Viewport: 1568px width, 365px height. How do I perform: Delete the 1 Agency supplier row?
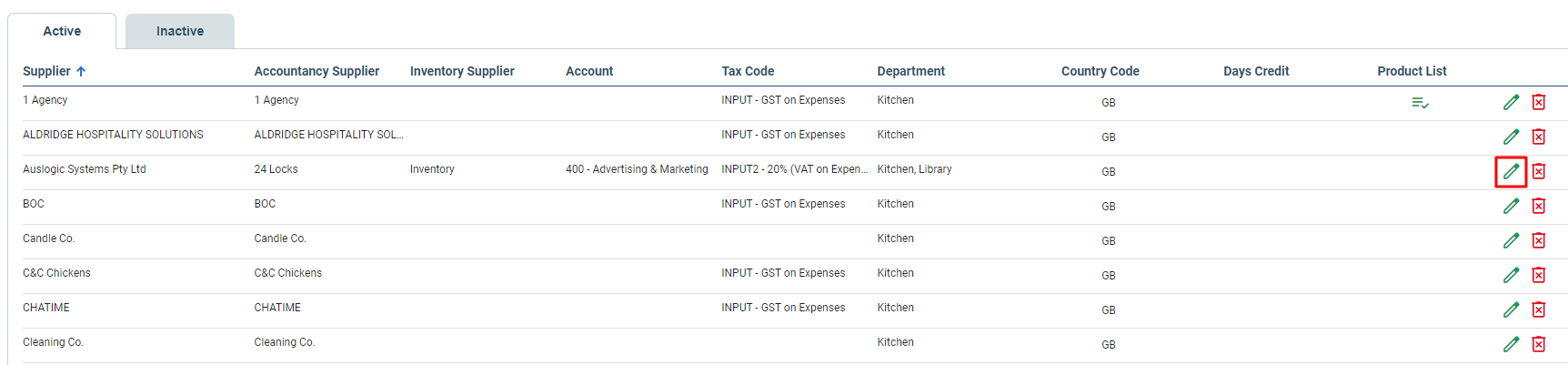pyautogui.click(x=1539, y=102)
